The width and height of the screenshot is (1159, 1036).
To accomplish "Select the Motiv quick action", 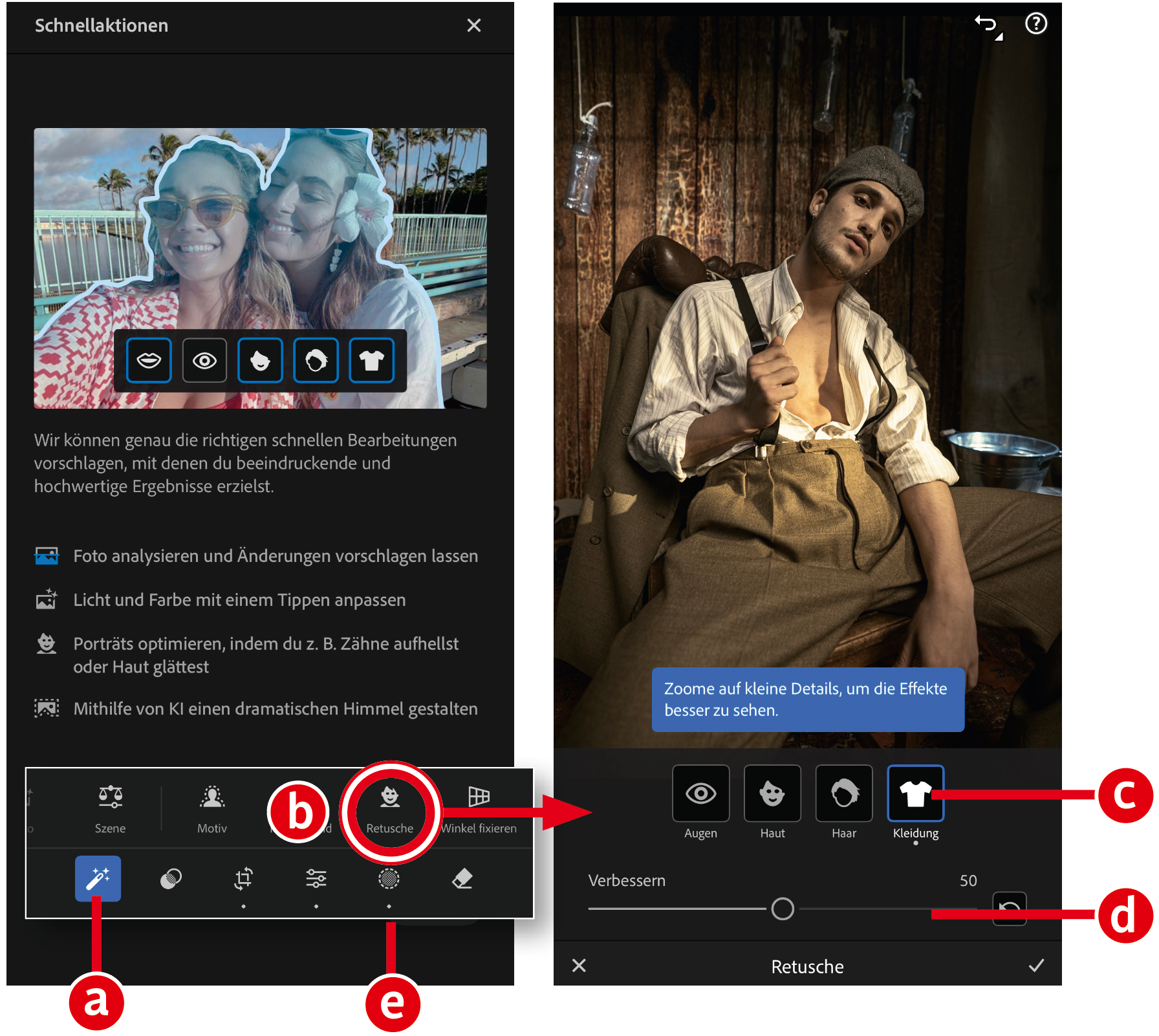I will pos(212,808).
